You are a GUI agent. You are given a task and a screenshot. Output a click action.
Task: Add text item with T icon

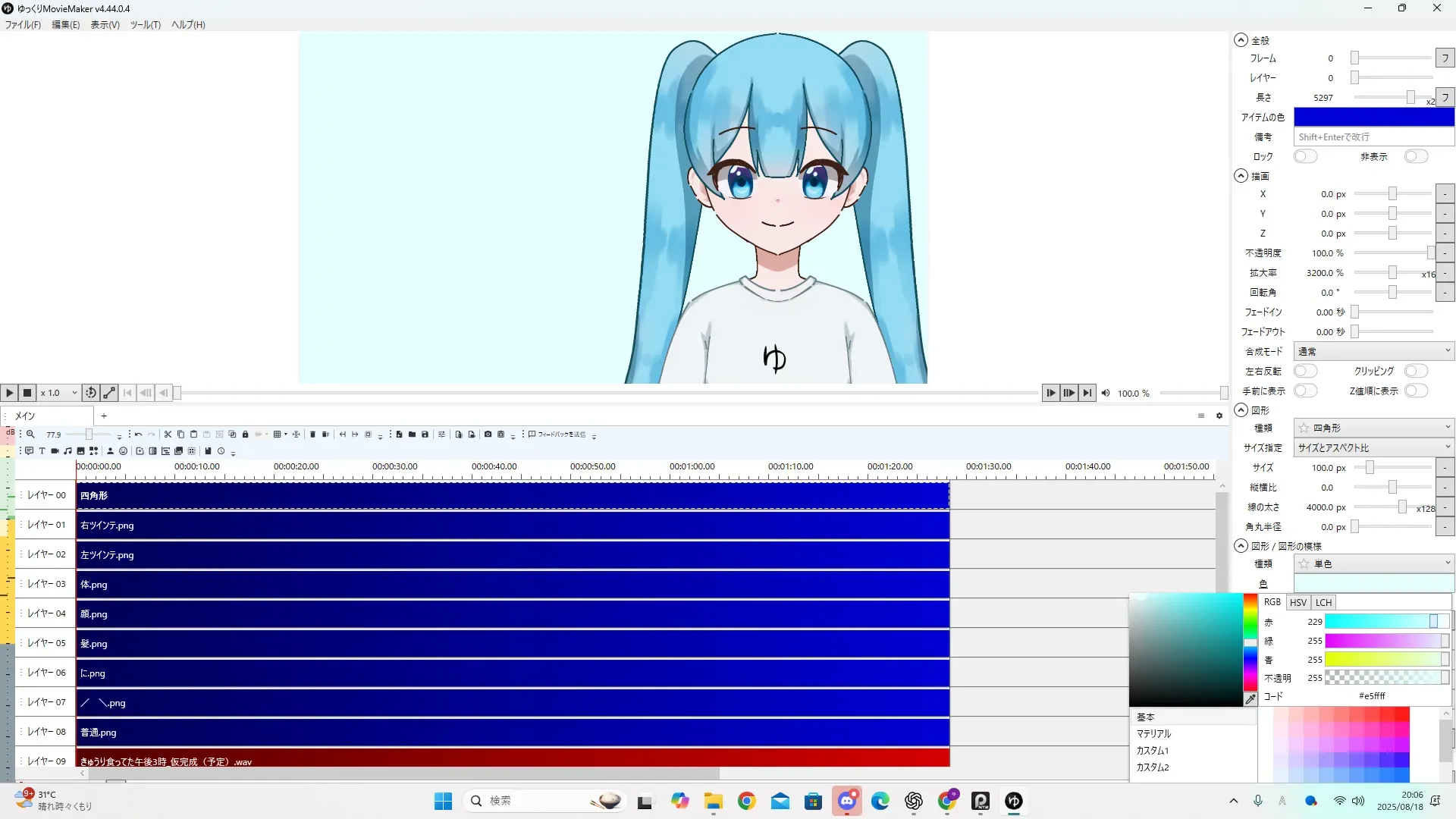42,451
